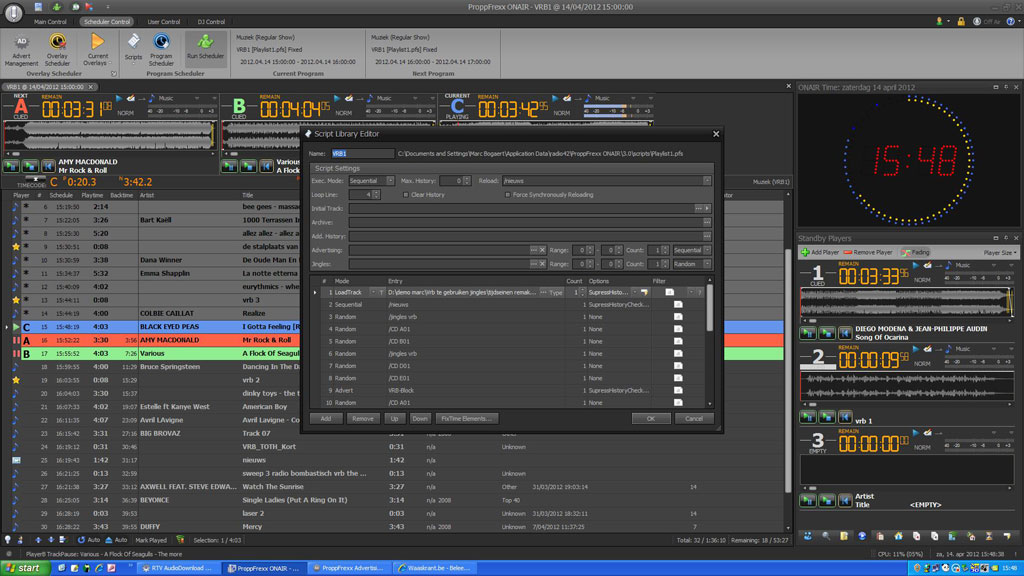Image resolution: width=1024 pixels, height=576 pixels.
Task: Open Advert Management
Action: coord(22,50)
